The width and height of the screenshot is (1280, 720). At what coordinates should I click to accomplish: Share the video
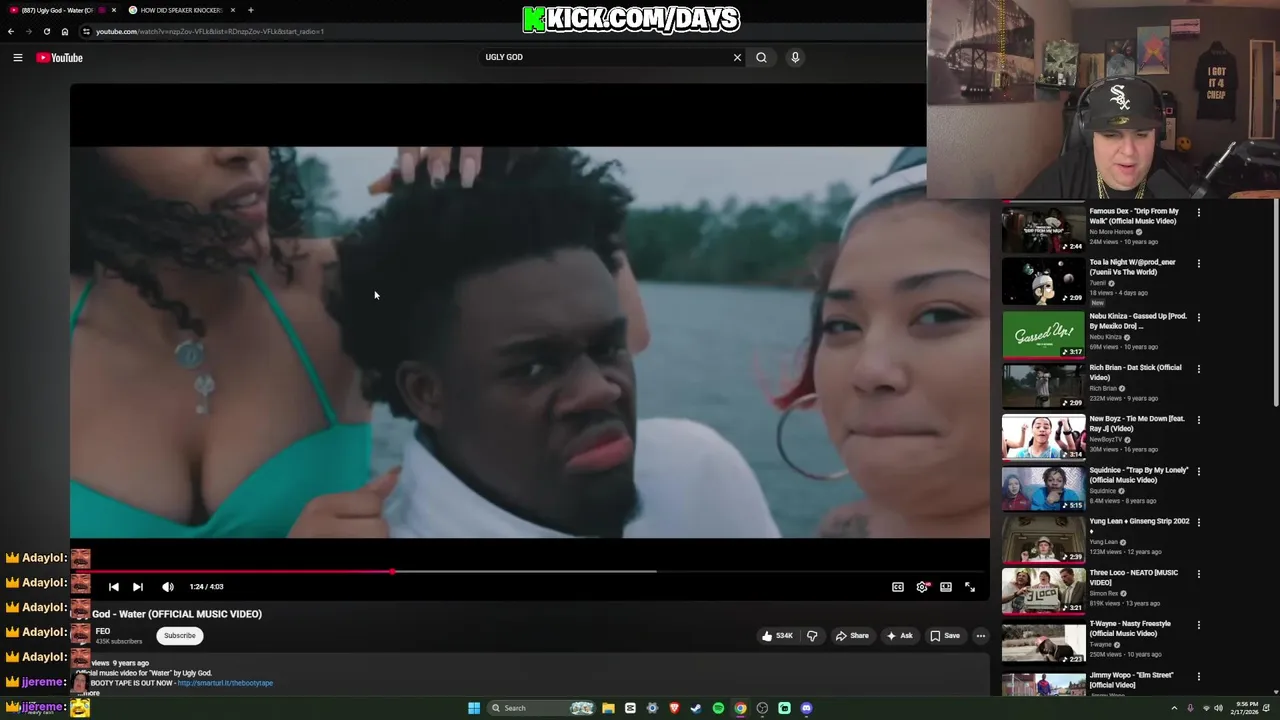(x=852, y=636)
